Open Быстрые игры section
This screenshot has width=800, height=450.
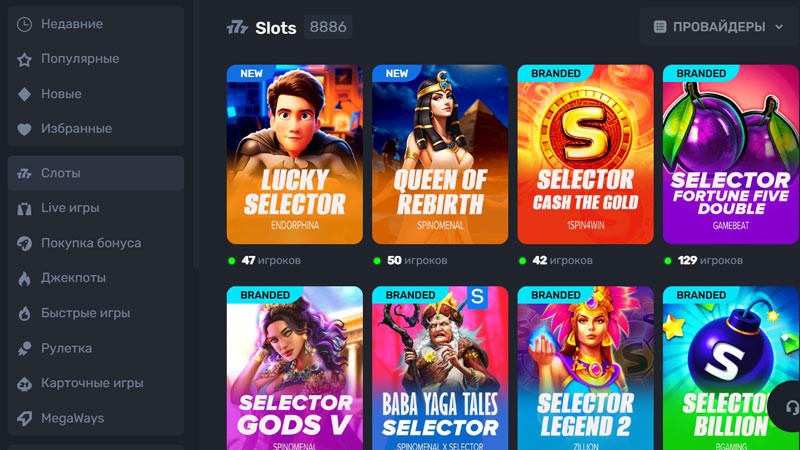[85, 313]
